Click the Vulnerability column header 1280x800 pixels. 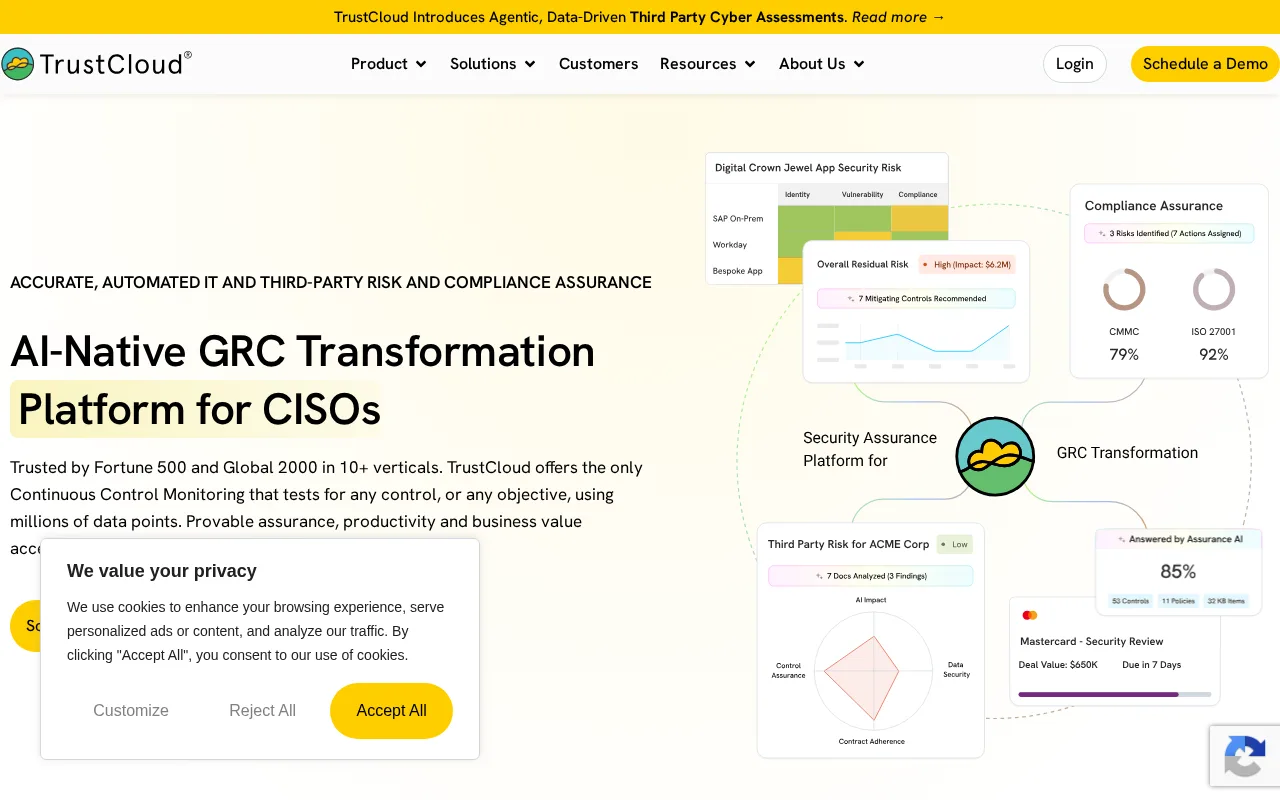[x=863, y=194]
